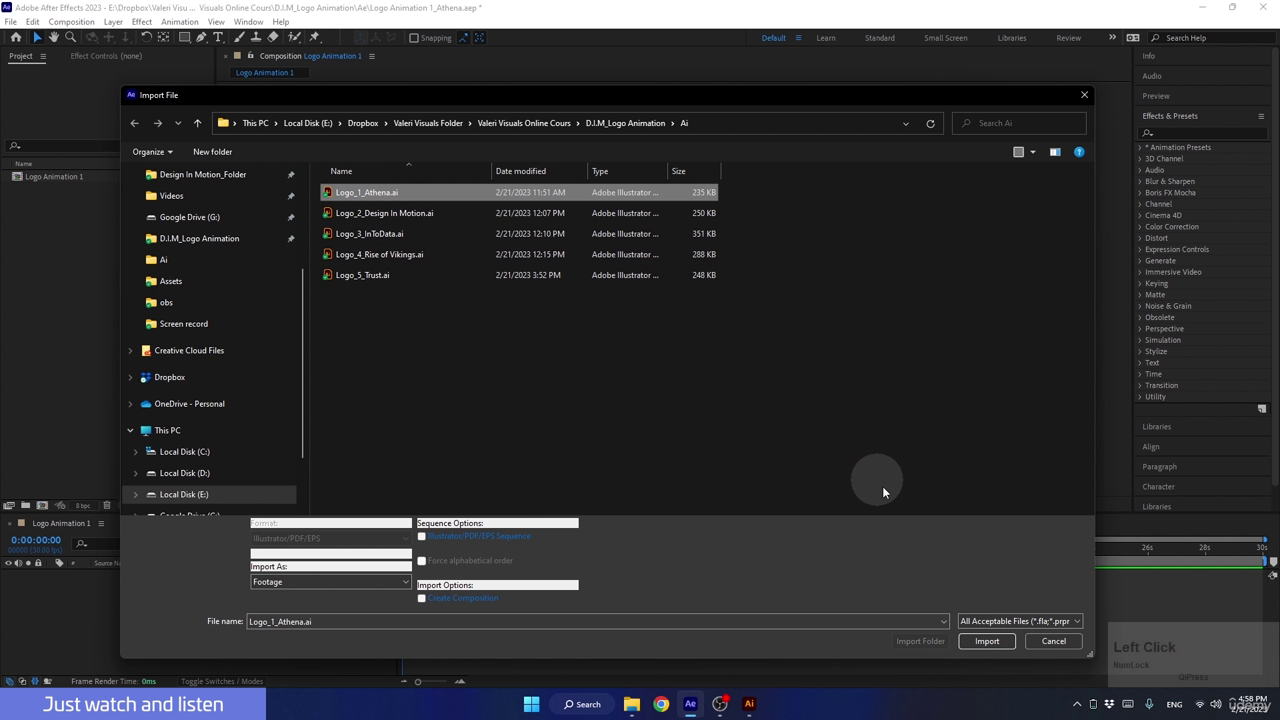The height and width of the screenshot is (720, 1280).
Task: Click the New folder button
Action: 212,152
